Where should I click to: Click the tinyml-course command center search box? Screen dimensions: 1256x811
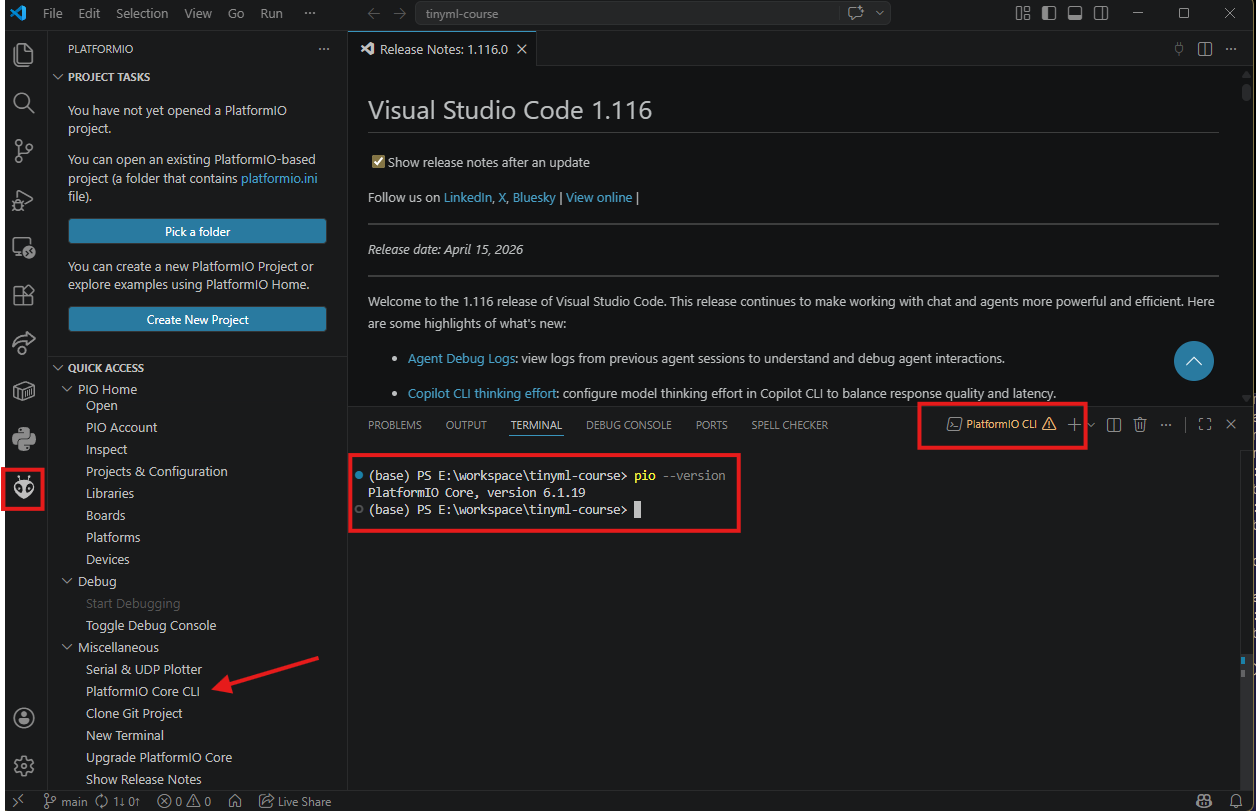[626, 14]
